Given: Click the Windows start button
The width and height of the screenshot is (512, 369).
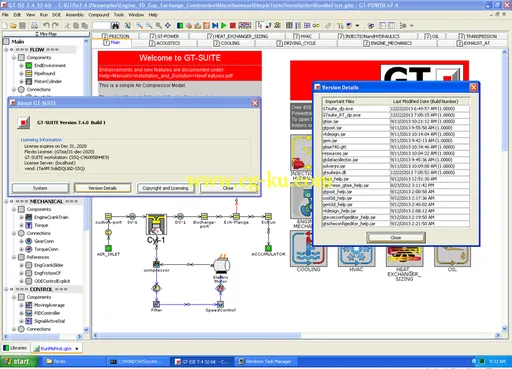Looking at the screenshot, I should pos(19,362).
